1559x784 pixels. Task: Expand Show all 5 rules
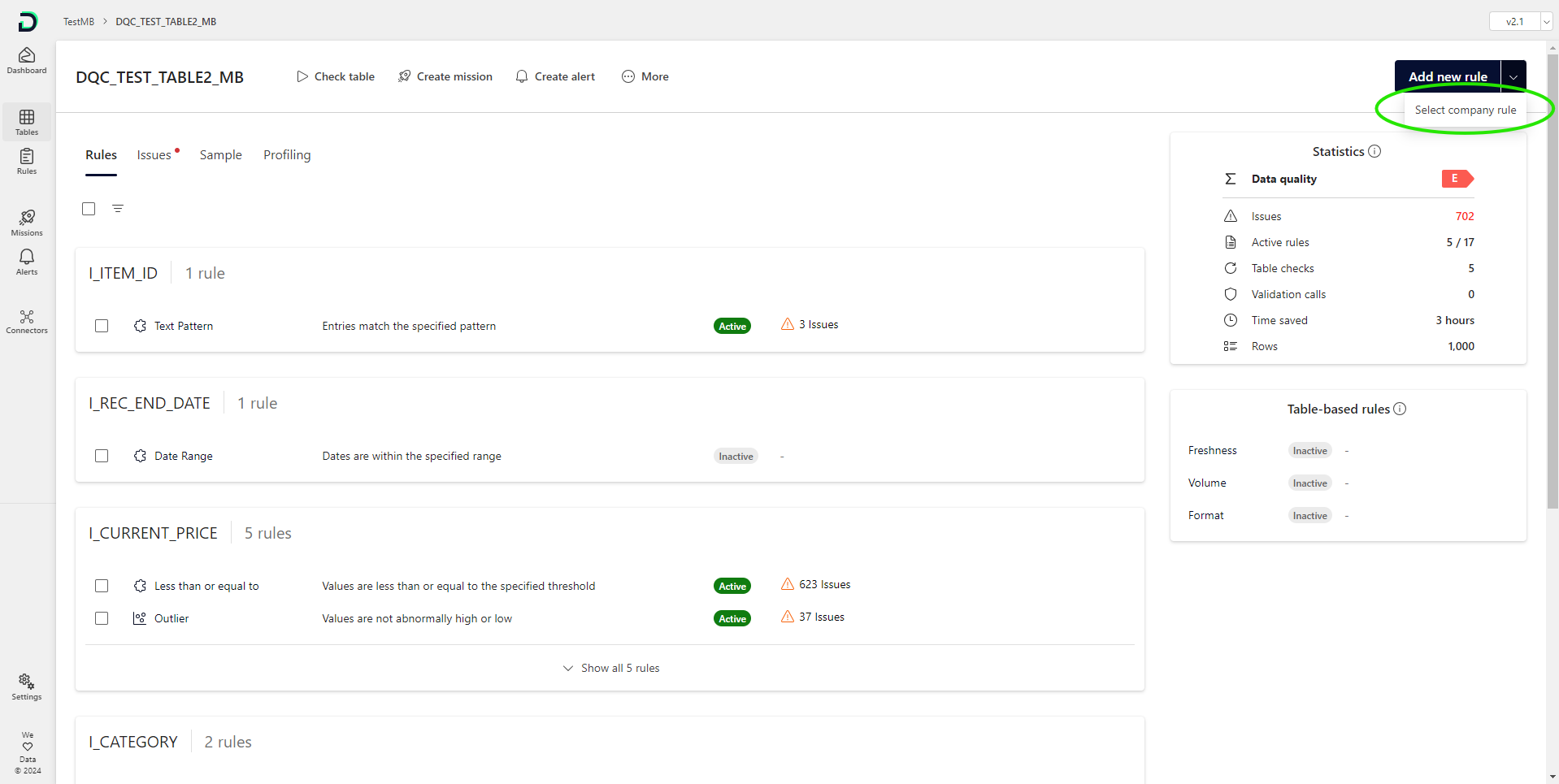coord(611,668)
